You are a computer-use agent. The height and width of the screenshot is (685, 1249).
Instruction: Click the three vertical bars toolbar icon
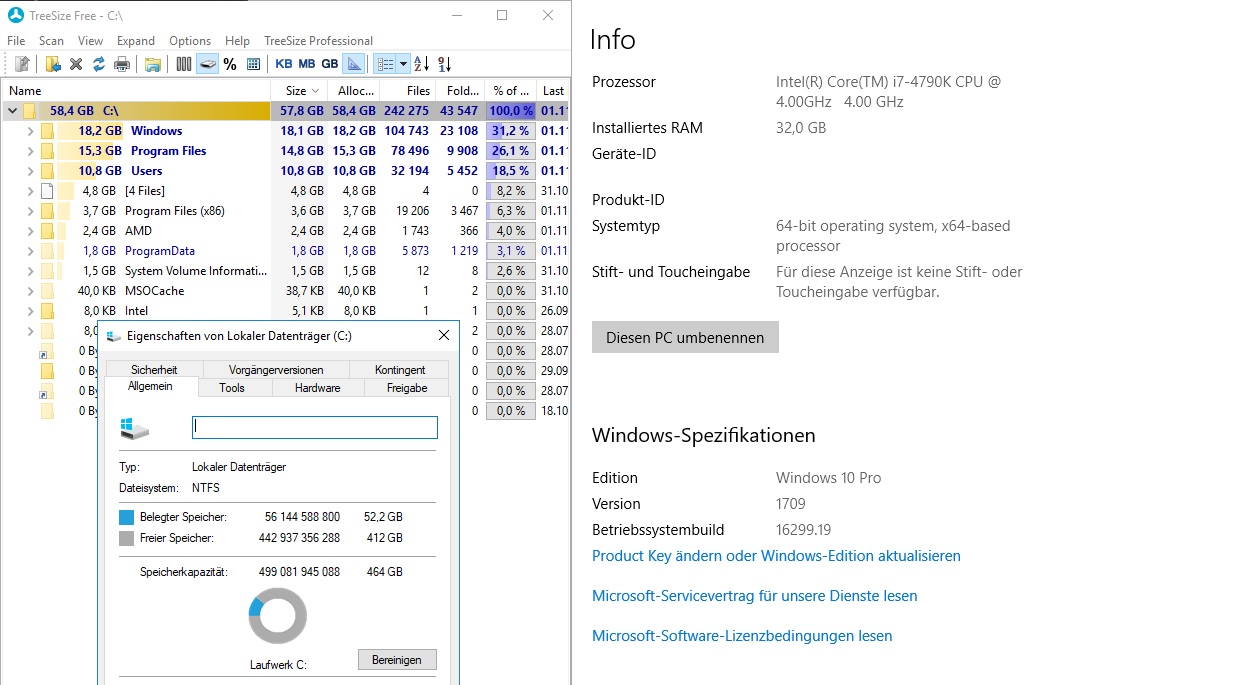pos(184,64)
